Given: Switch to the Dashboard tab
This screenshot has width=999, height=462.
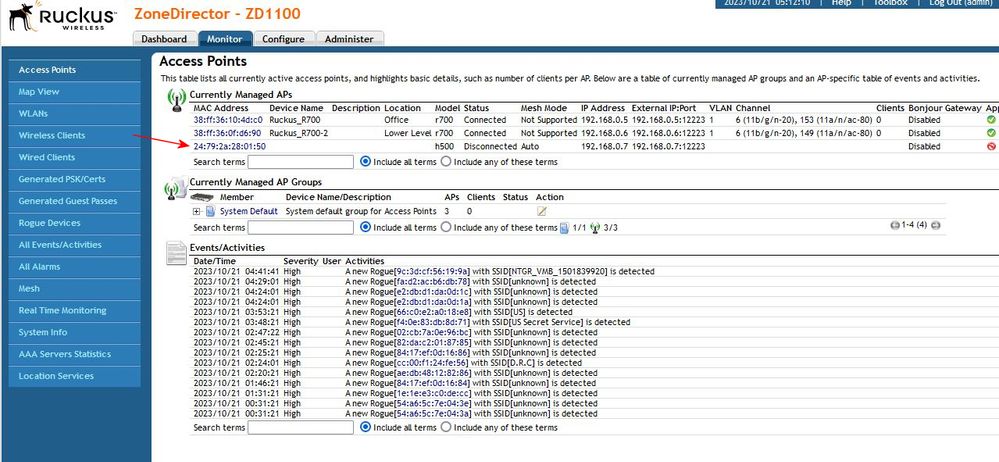Looking at the screenshot, I should point(164,39).
